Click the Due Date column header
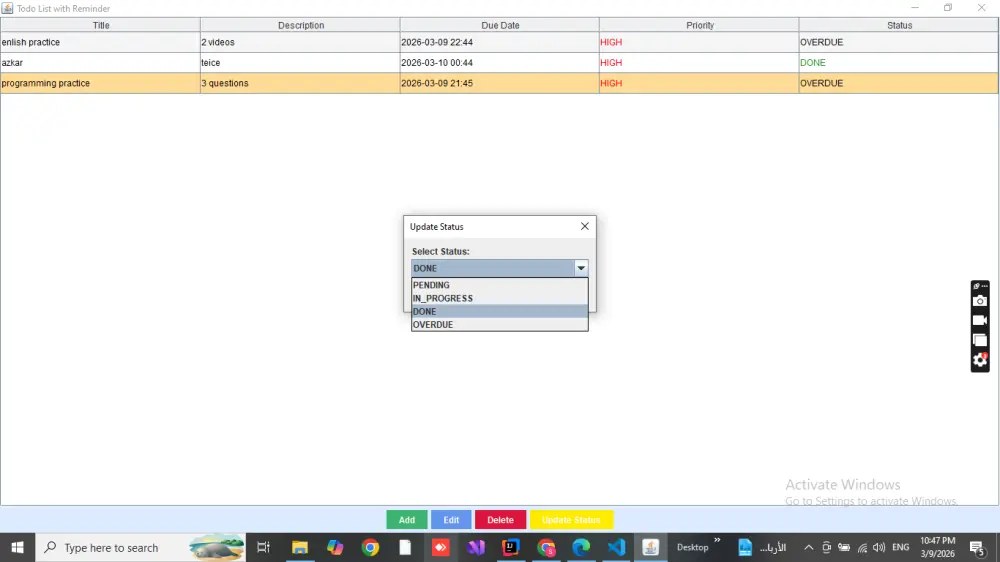The height and width of the screenshot is (562, 1000). 500,26
